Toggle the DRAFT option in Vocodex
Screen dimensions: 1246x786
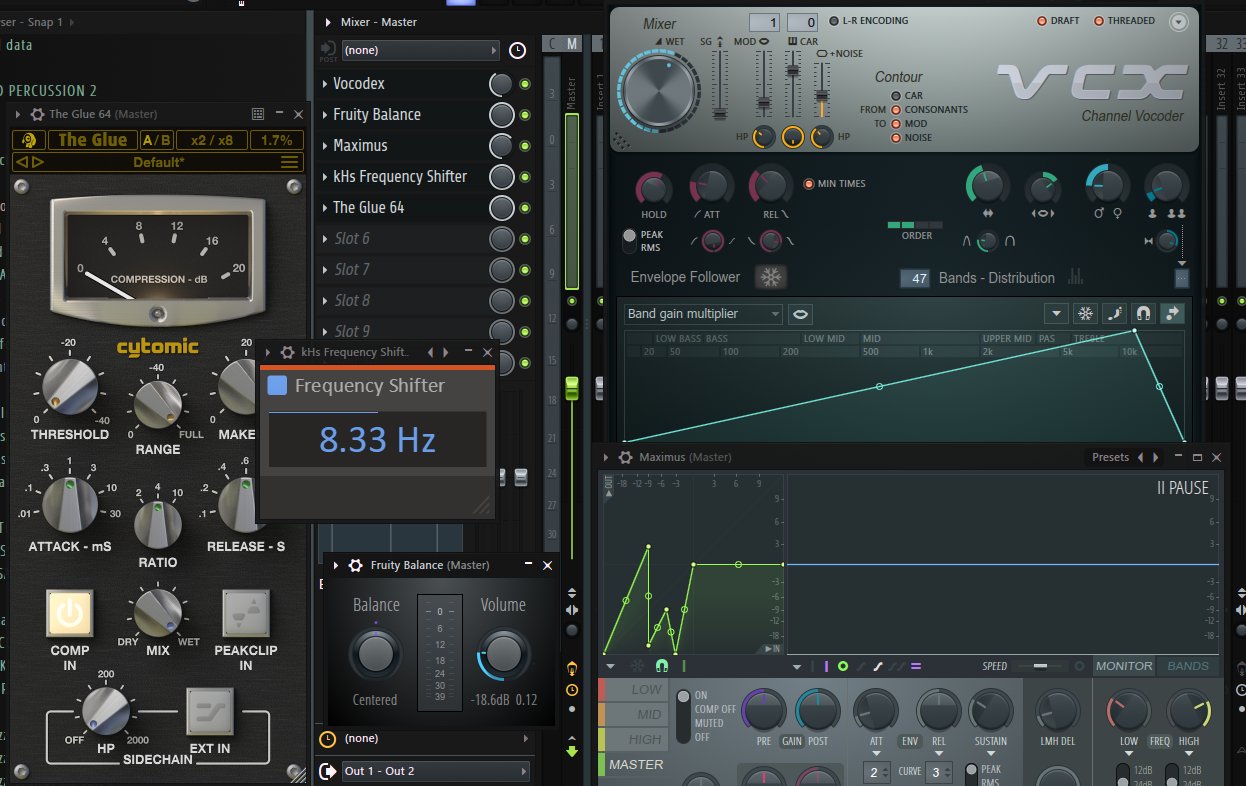tap(1042, 21)
